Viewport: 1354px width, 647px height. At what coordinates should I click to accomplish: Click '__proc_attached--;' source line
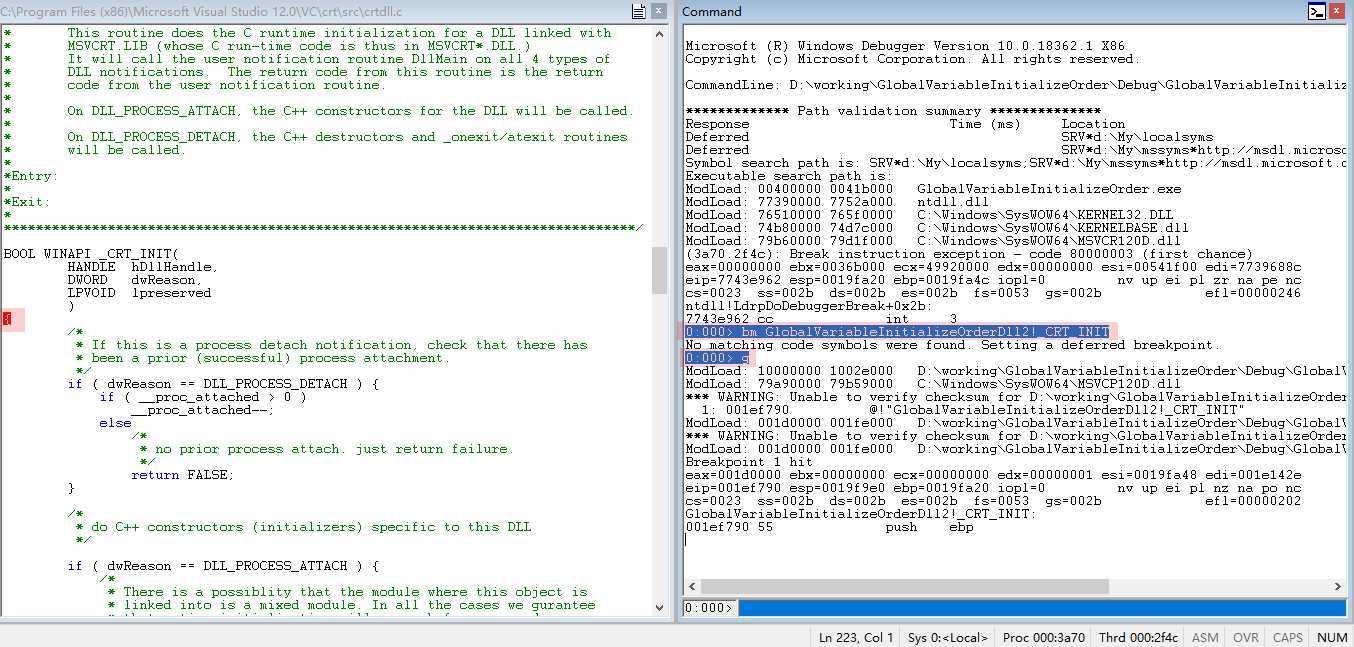[x=202, y=410]
